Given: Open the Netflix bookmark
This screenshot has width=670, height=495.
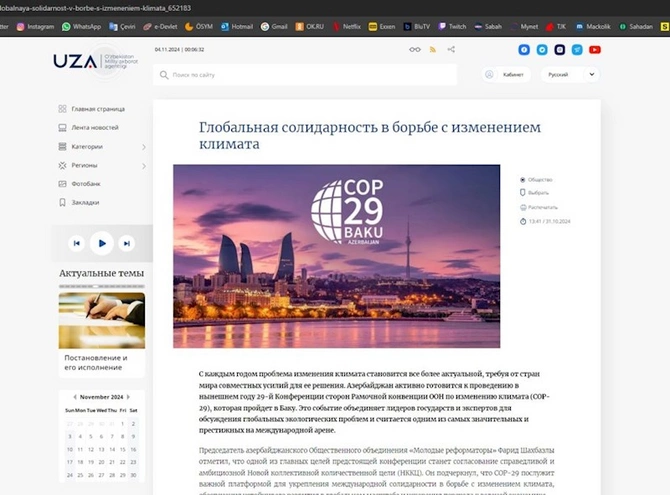Looking at the screenshot, I should [x=347, y=27].
